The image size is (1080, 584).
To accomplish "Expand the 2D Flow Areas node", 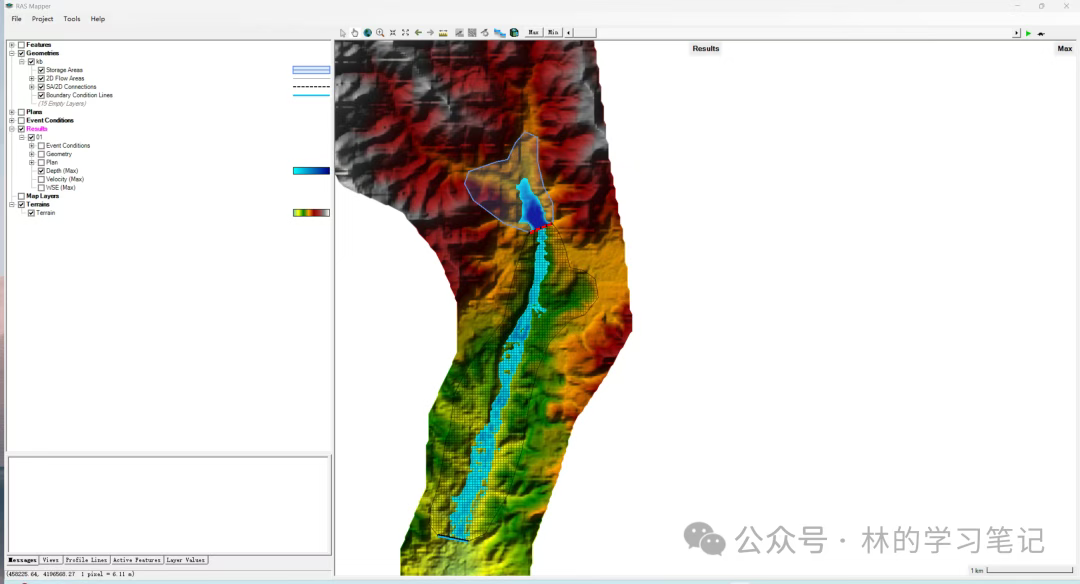I will [32, 78].
